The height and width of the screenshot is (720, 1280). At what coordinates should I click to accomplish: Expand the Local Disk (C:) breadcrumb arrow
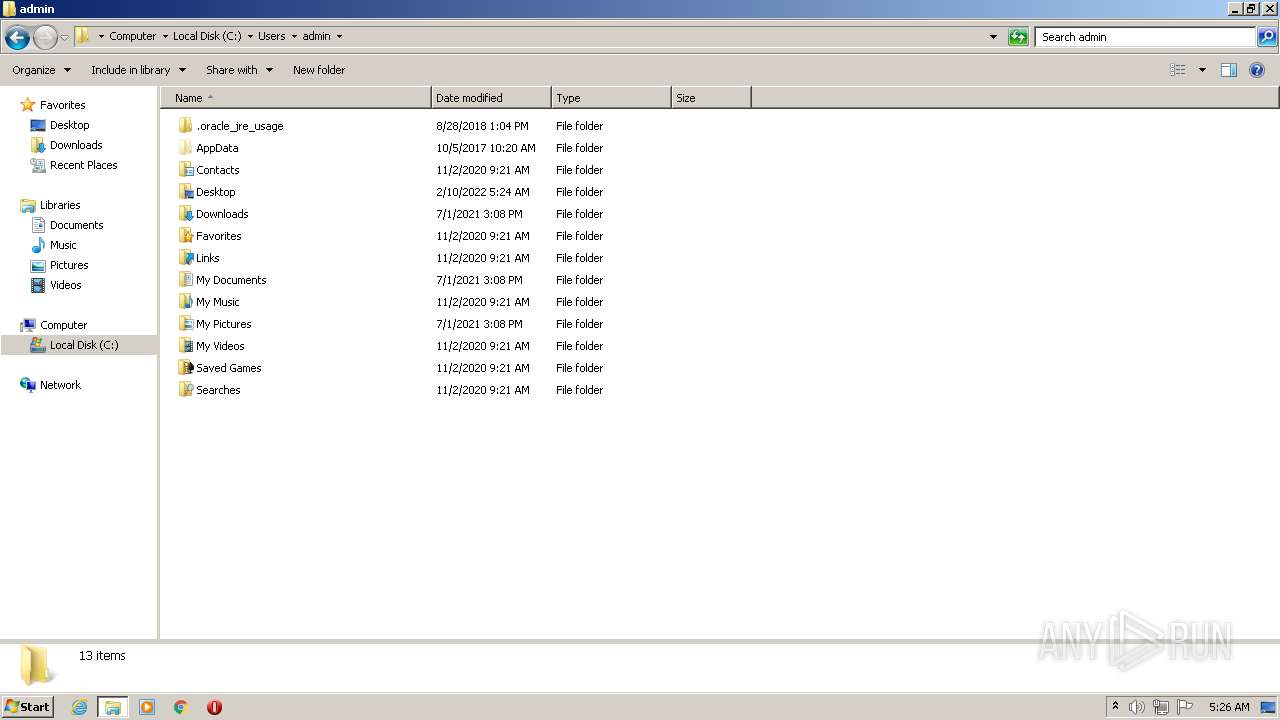click(250, 36)
